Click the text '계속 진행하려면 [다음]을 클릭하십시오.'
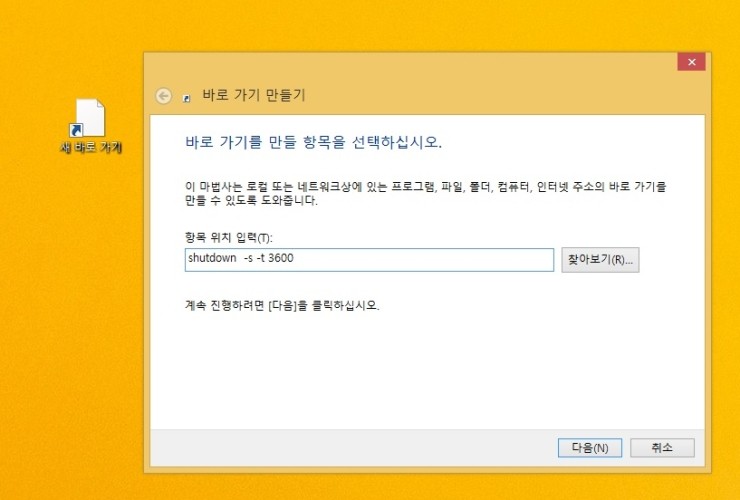The height and width of the screenshot is (500, 740). (x=282, y=305)
